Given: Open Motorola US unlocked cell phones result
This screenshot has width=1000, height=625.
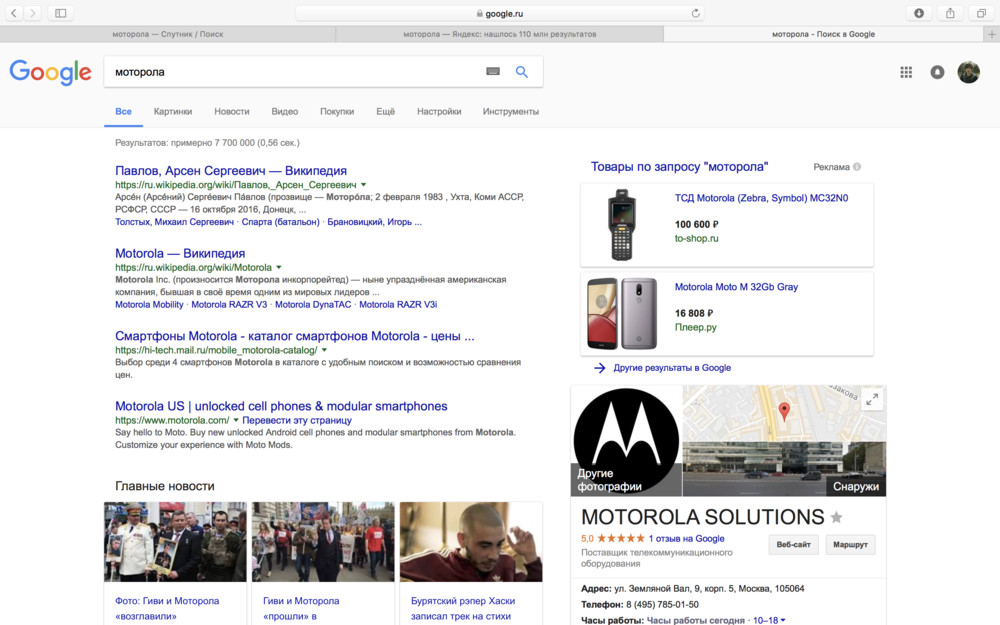Looking at the screenshot, I should click(x=281, y=406).
